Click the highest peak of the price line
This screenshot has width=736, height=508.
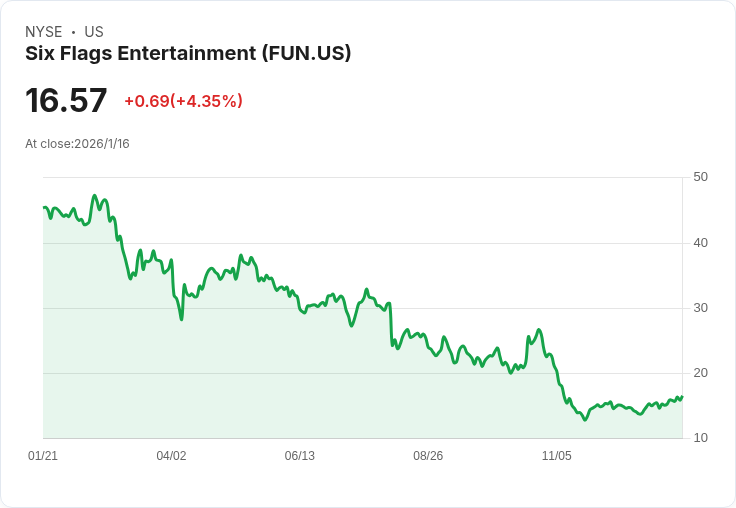click(x=94, y=196)
